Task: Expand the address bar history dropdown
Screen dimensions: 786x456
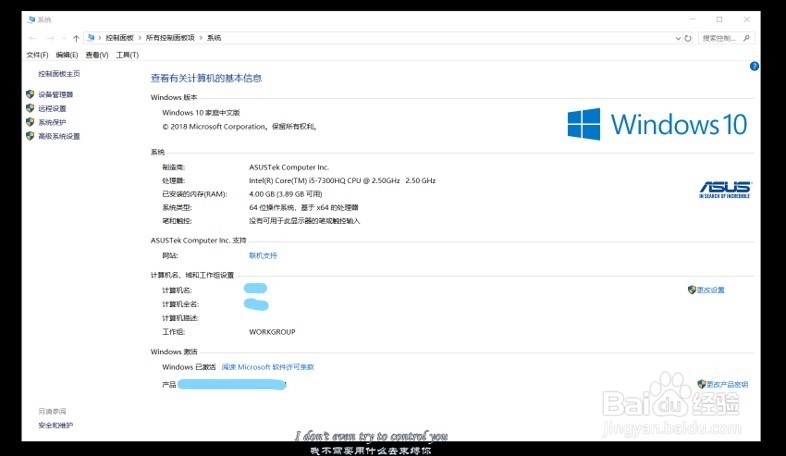Action: [678, 38]
